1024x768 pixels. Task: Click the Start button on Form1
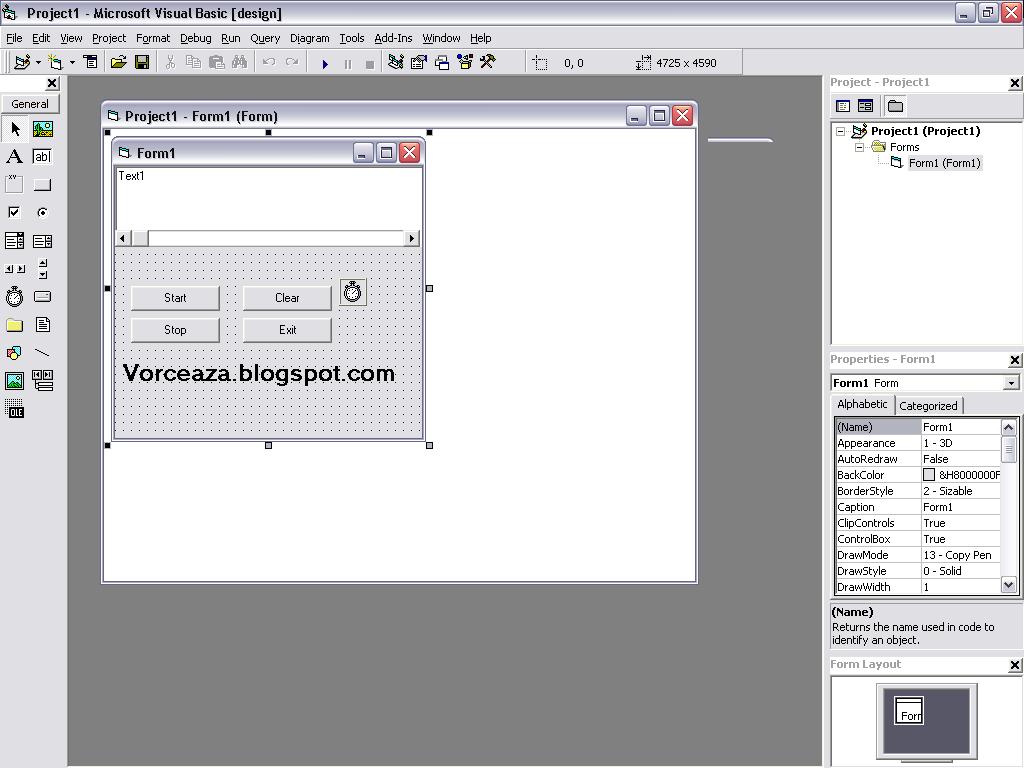pos(174,297)
